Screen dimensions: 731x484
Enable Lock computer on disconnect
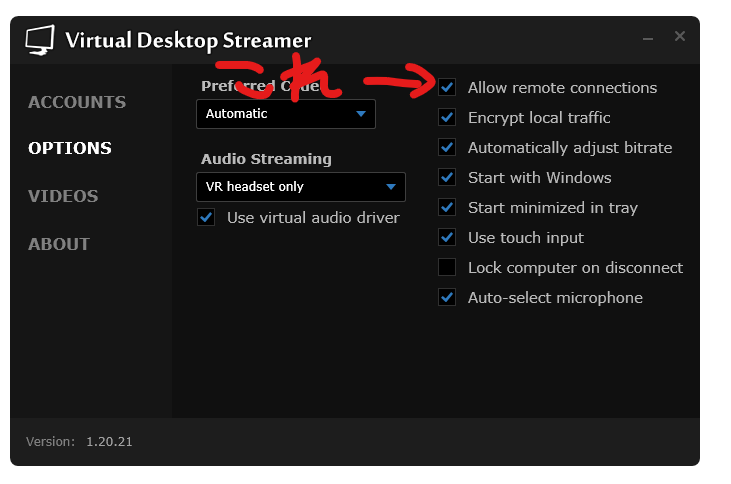447,267
